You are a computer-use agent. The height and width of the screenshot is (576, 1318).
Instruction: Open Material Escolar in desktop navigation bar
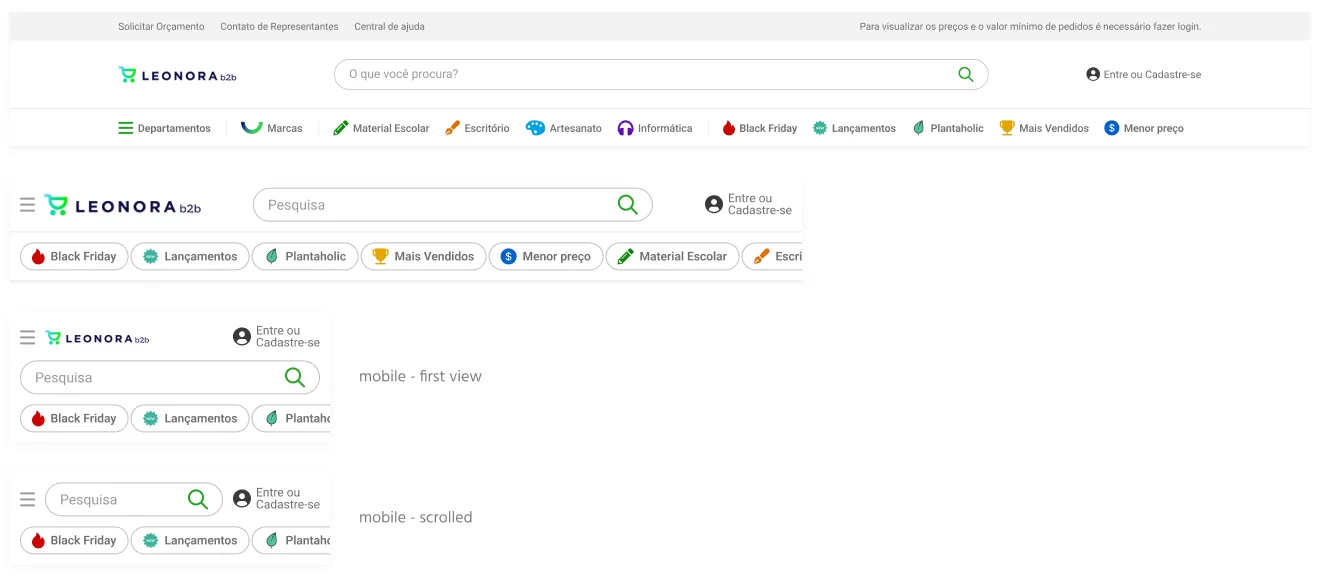click(381, 128)
